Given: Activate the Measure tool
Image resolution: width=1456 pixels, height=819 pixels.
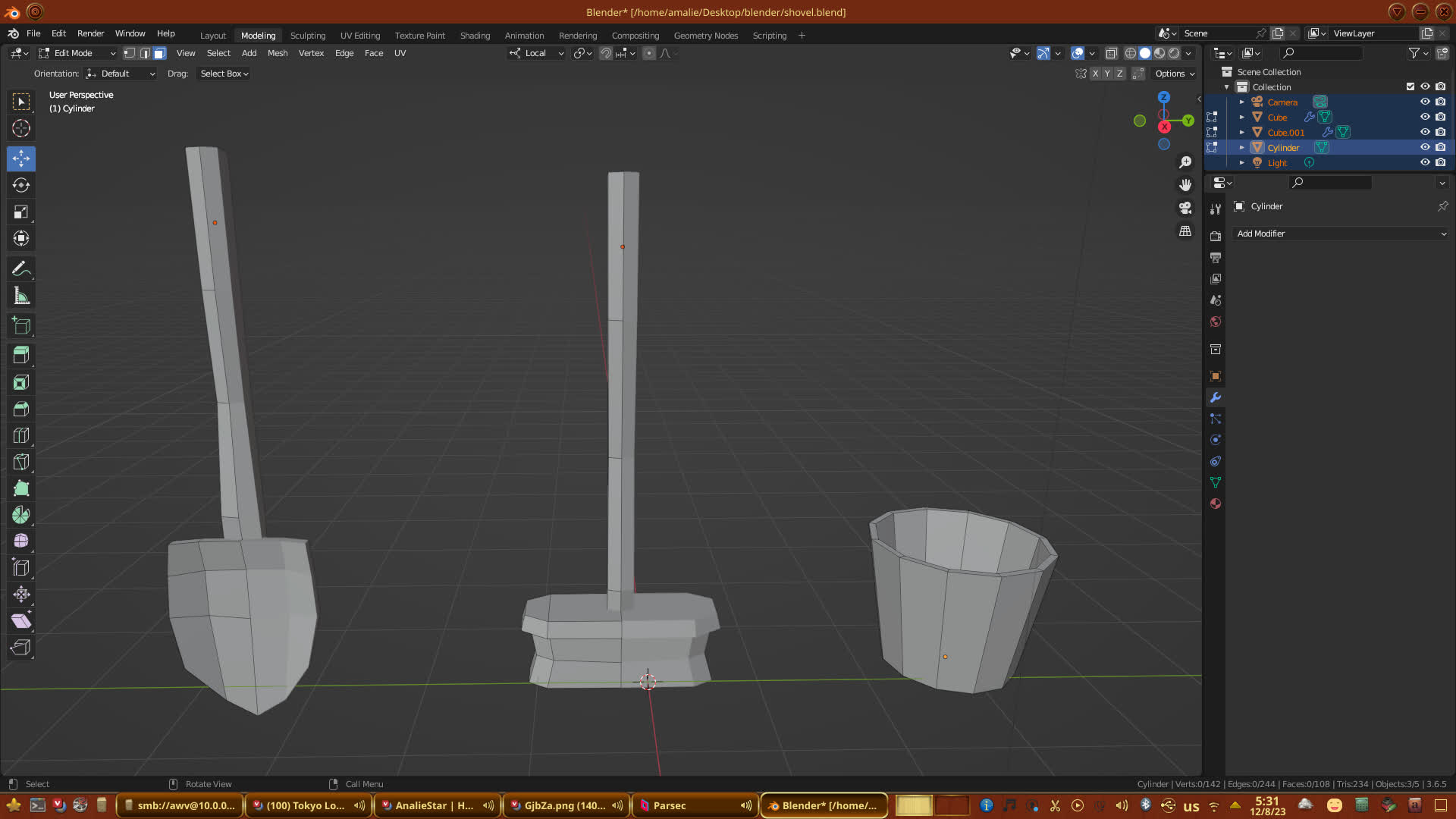Looking at the screenshot, I should pos(21,297).
